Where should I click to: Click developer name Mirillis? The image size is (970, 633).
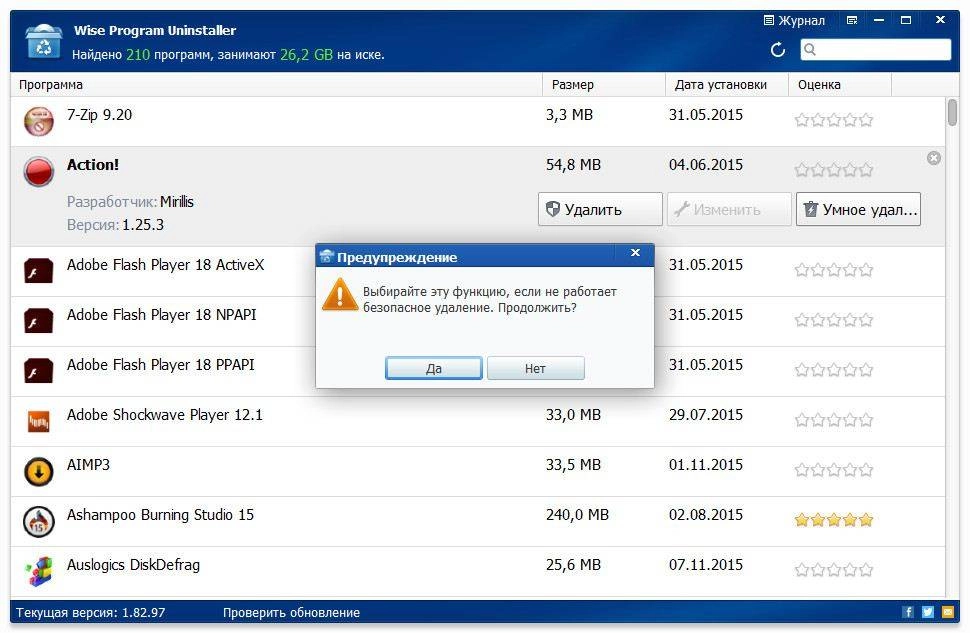tap(177, 202)
